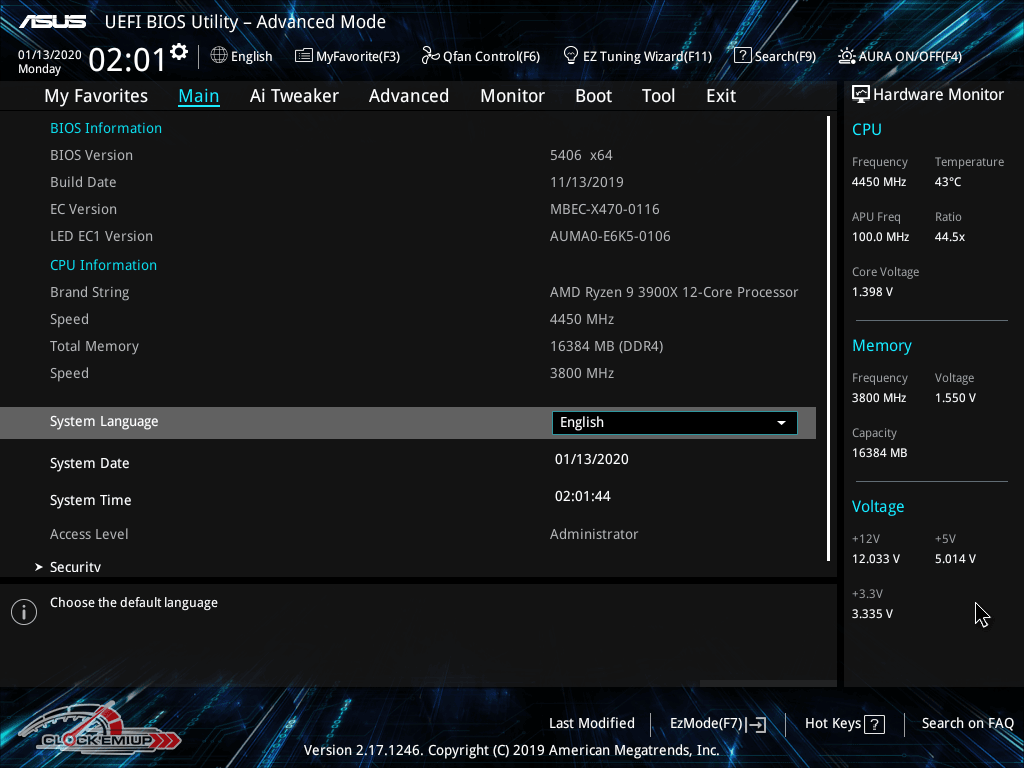Open the System Language dropdown
The image size is (1024, 768).
[673, 423]
